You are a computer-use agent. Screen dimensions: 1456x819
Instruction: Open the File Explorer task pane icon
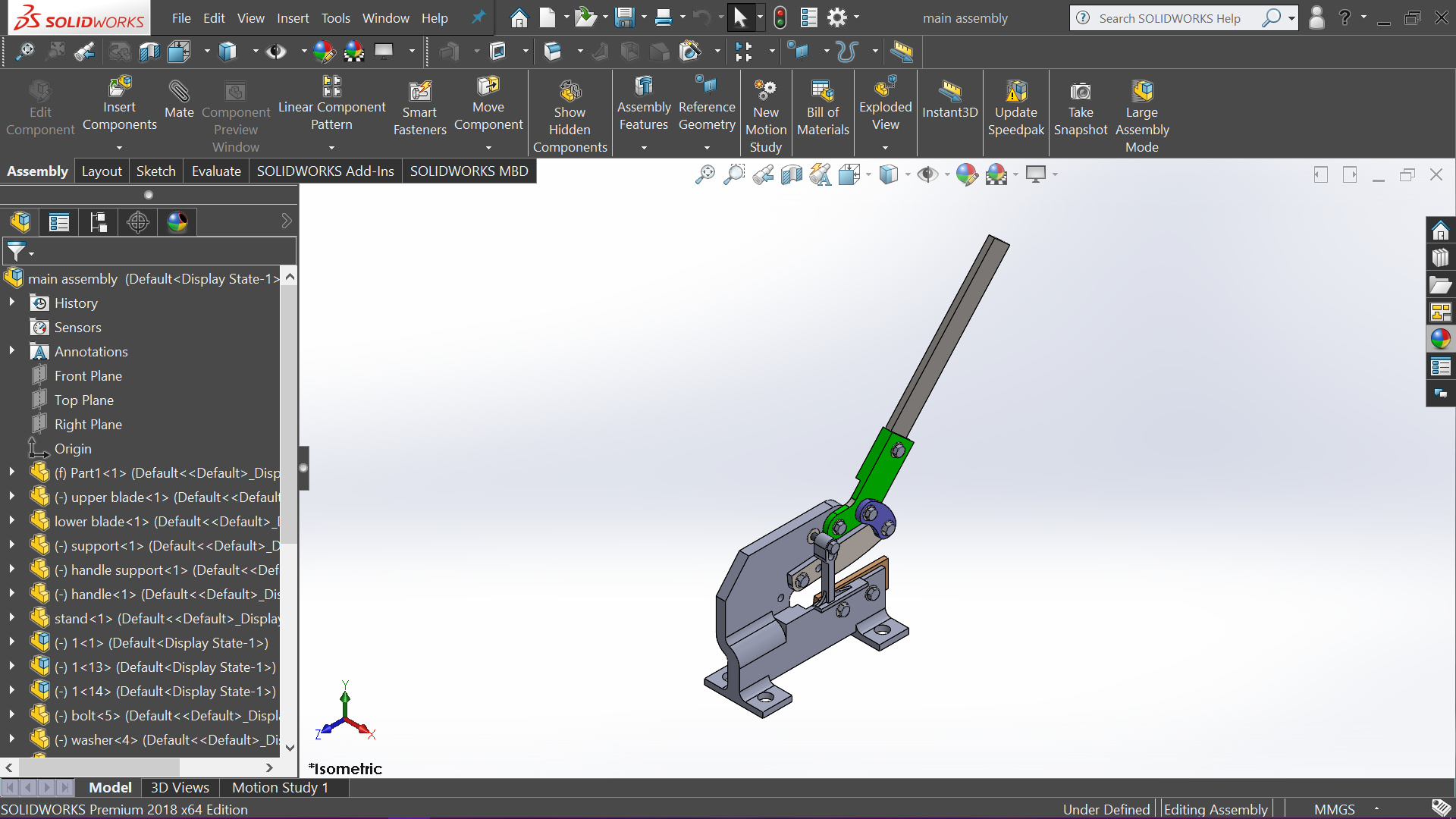coord(1440,284)
